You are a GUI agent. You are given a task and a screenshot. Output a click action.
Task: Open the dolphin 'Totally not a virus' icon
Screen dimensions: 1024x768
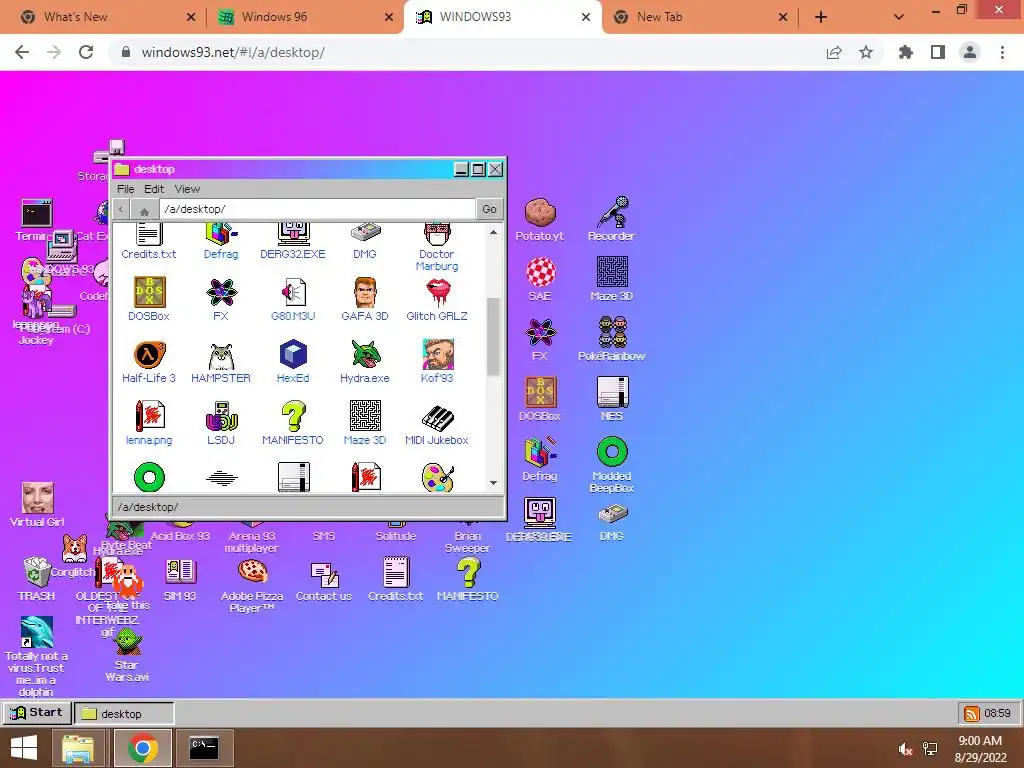click(x=37, y=656)
